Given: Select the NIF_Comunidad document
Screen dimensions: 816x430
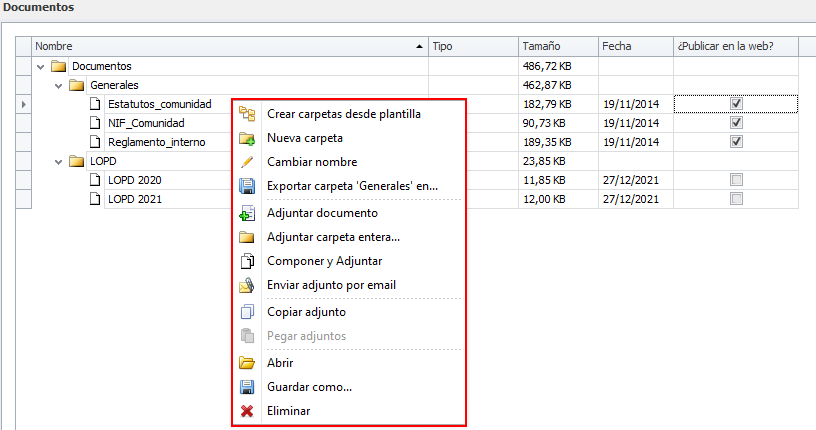Looking at the screenshot, I should 146,123.
